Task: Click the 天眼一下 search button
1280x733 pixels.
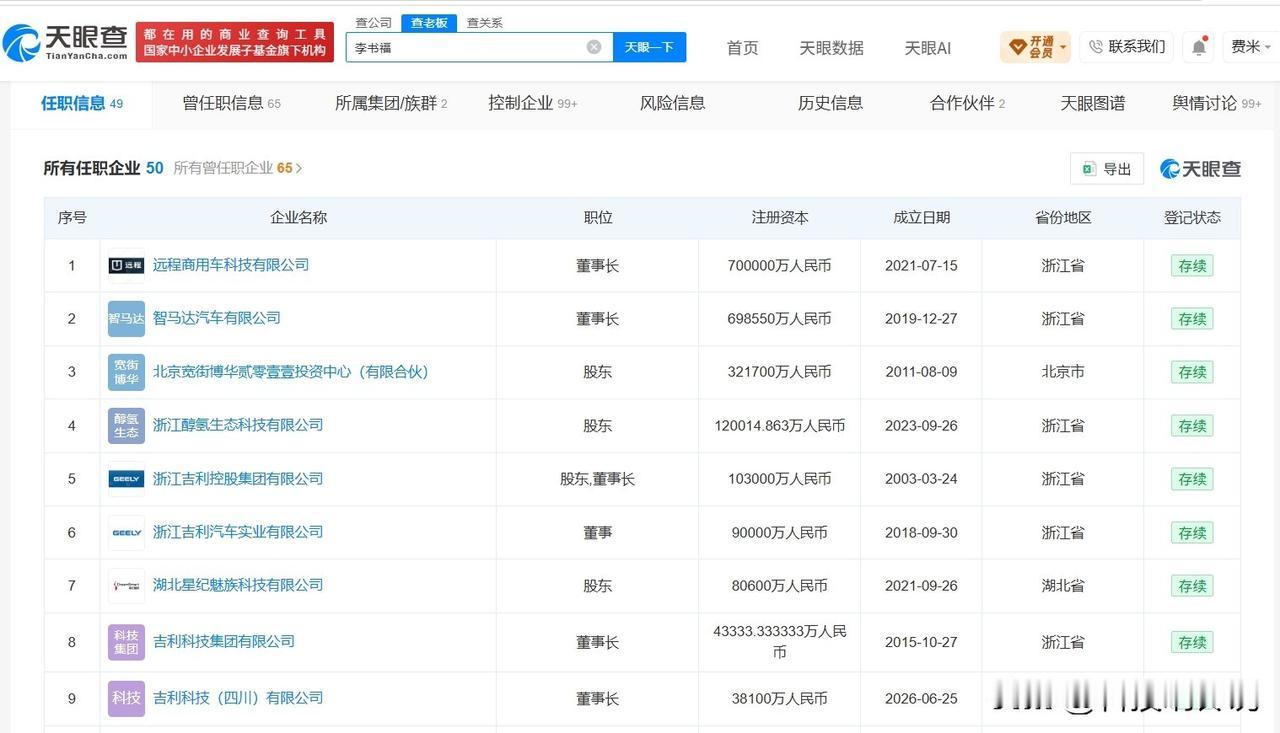Action: pos(649,47)
